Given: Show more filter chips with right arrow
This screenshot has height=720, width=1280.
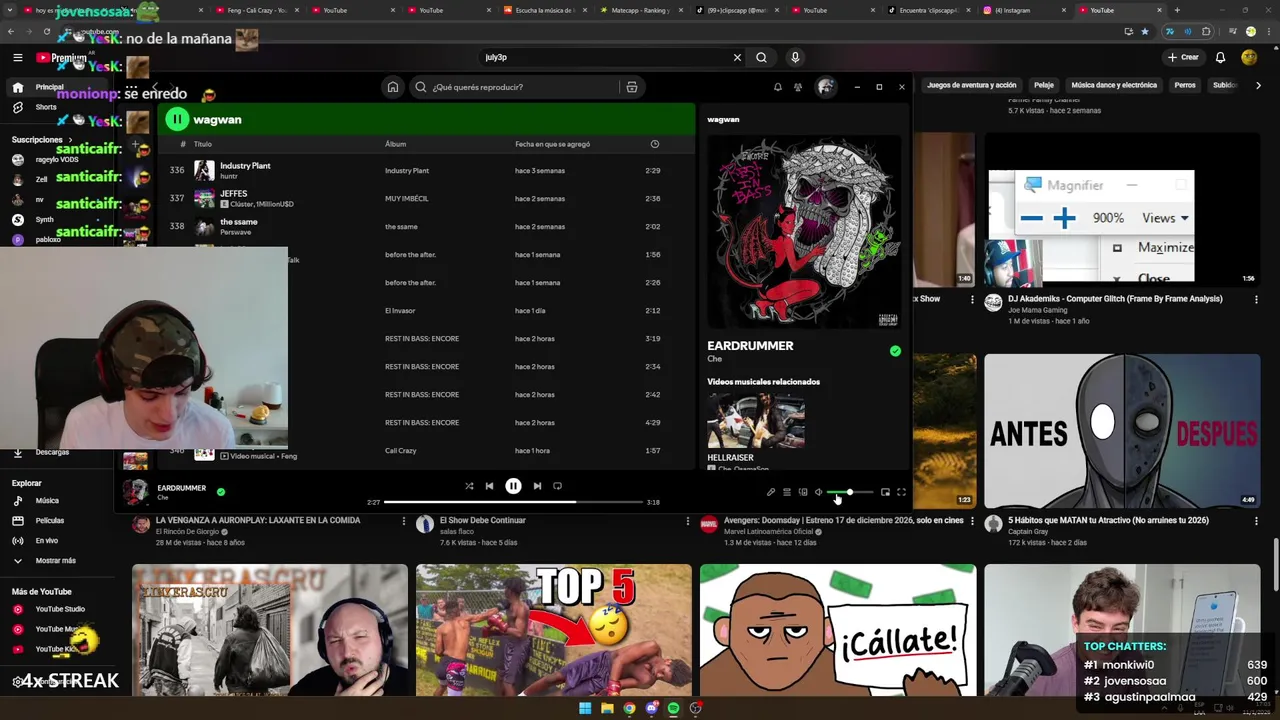Looking at the screenshot, I should 1258,85.
